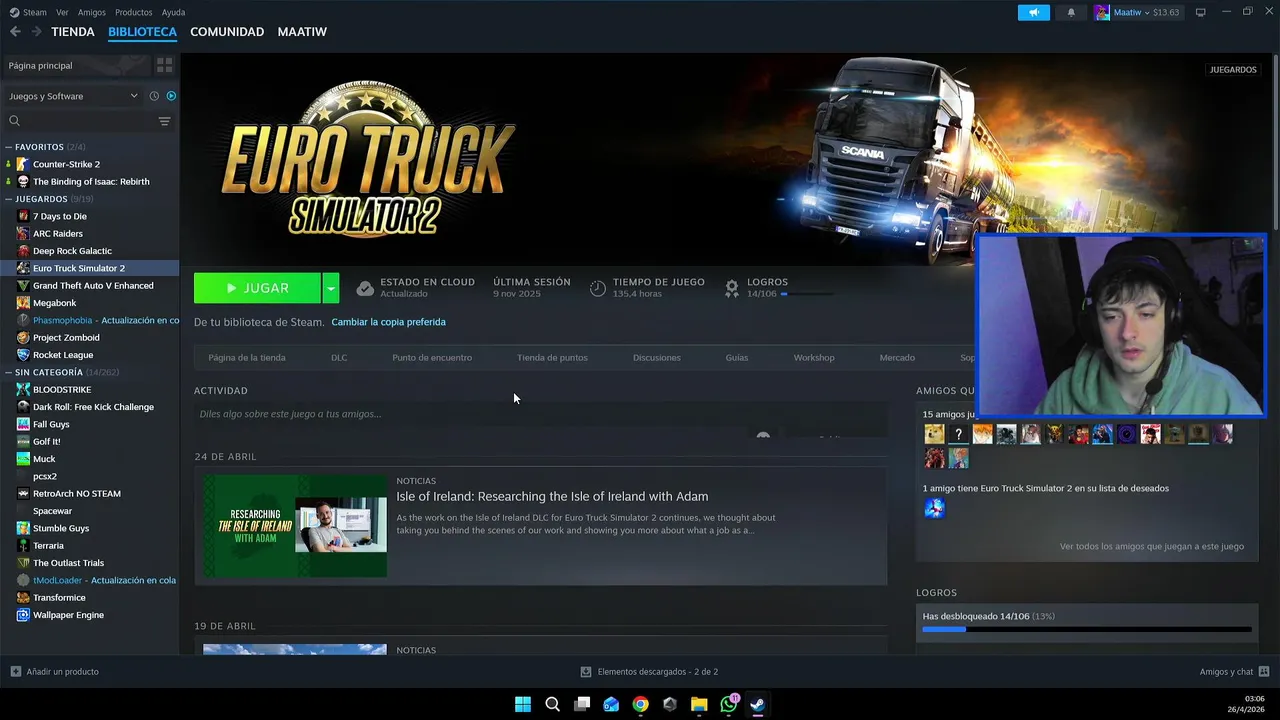Open the Isle of Ireland news thumbnail
The image size is (1280, 720).
pyautogui.click(x=295, y=526)
